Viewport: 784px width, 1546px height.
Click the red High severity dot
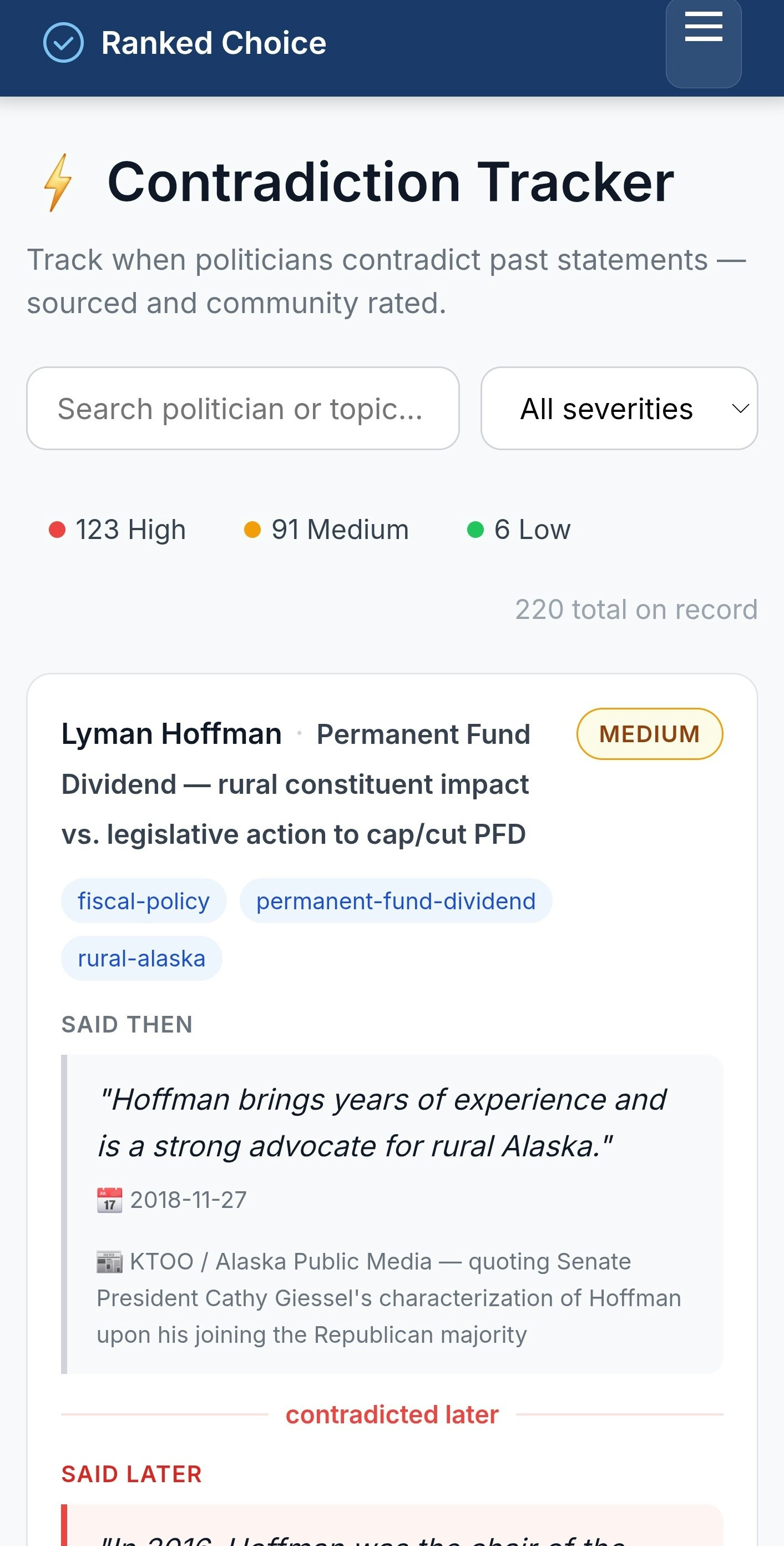[x=57, y=530]
